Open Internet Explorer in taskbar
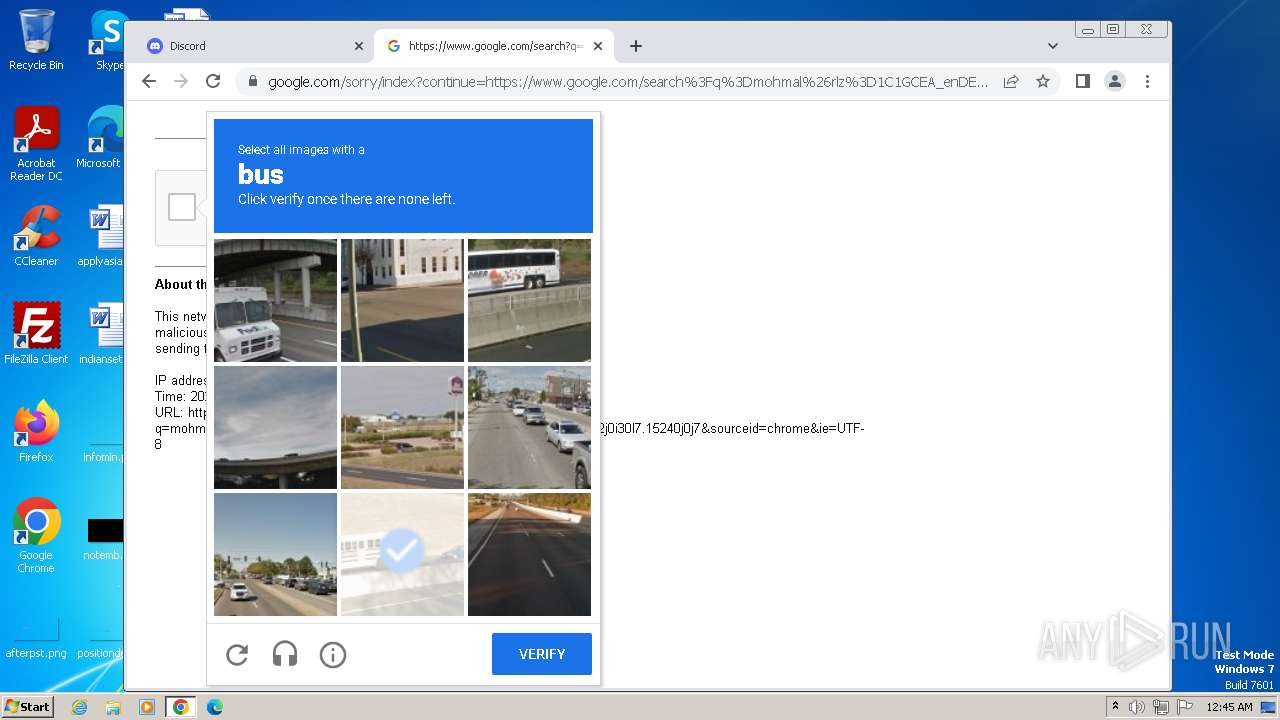 (79, 707)
